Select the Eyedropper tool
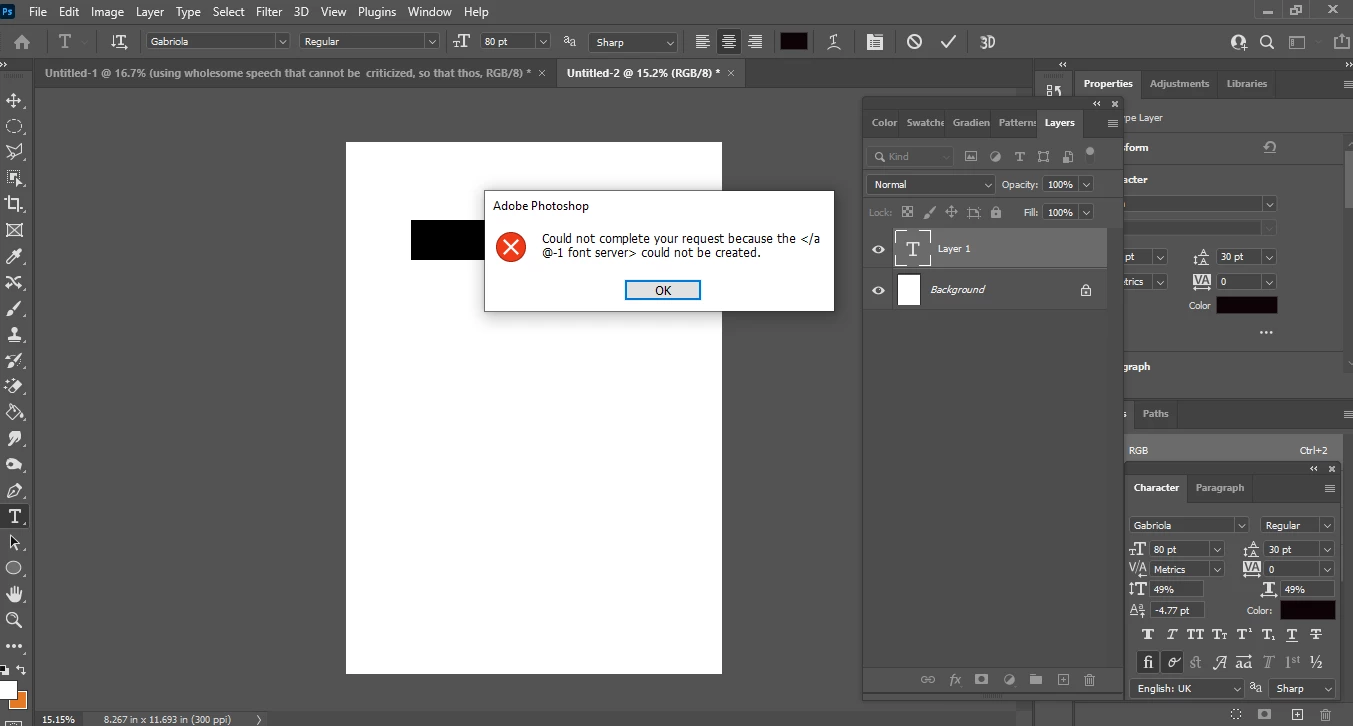1353x726 pixels. [x=15, y=257]
